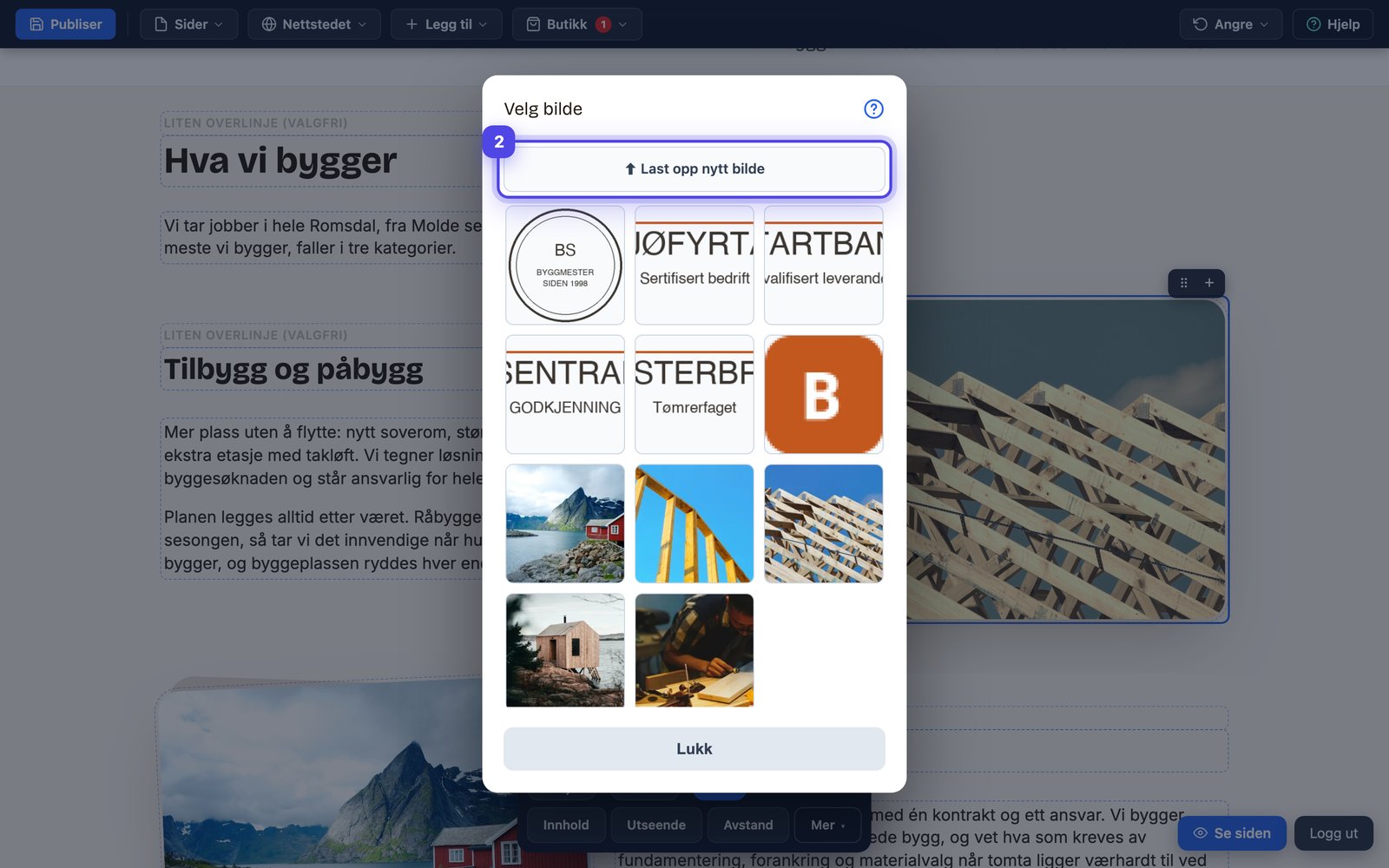Click the 'Velg bilde' dialog title
Image resolution: width=1389 pixels, height=868 pixels.
pyautogui.click(x=543, y=109)
